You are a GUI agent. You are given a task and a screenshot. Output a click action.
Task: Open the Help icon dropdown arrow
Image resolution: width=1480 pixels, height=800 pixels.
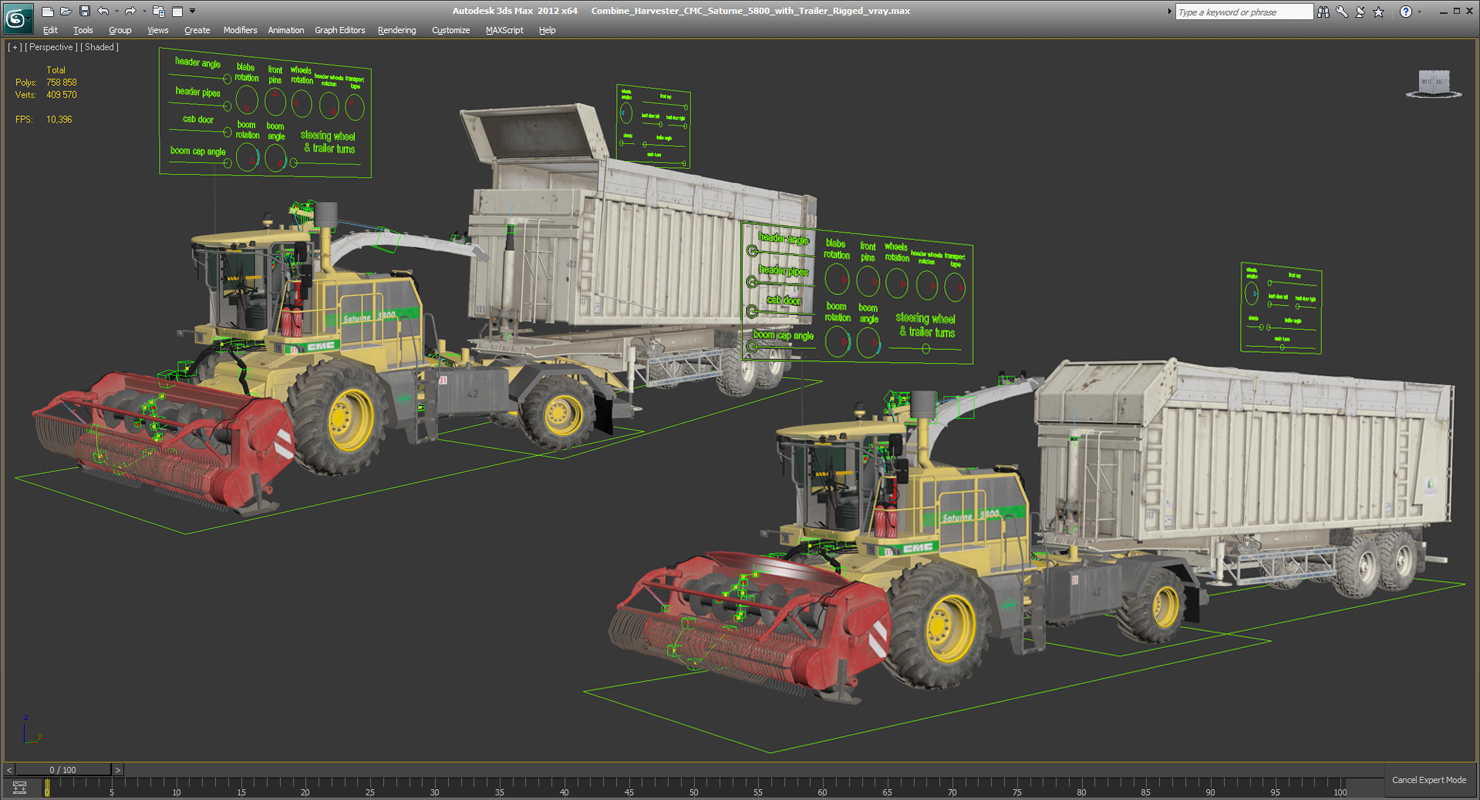pyautogui.click(x=1420, y=12)
